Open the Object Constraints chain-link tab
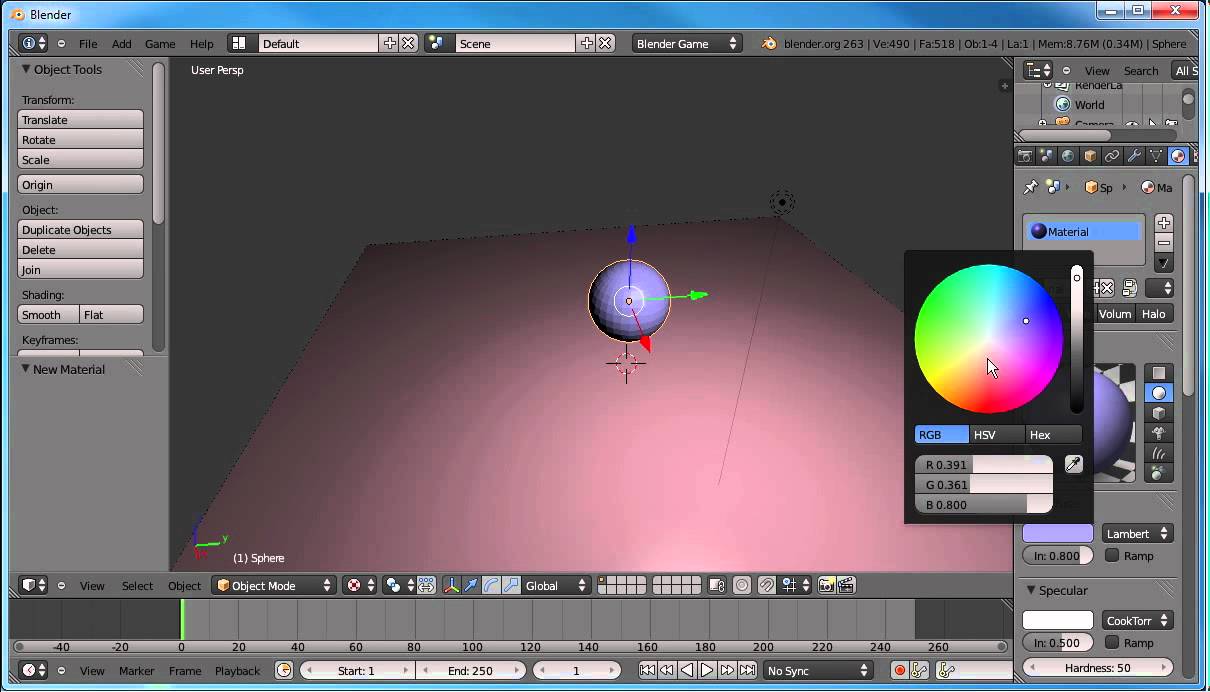 (1112, 156)
